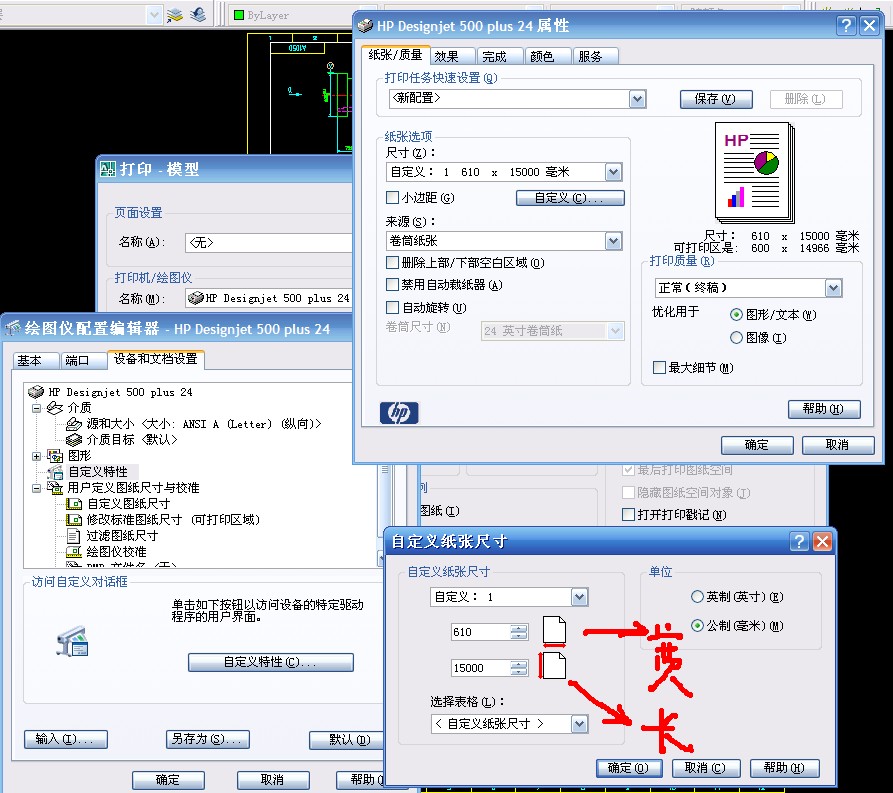Click the stepper arrows beside 610
The height and width of the screenshot is (793, 893).
[519, 632]
